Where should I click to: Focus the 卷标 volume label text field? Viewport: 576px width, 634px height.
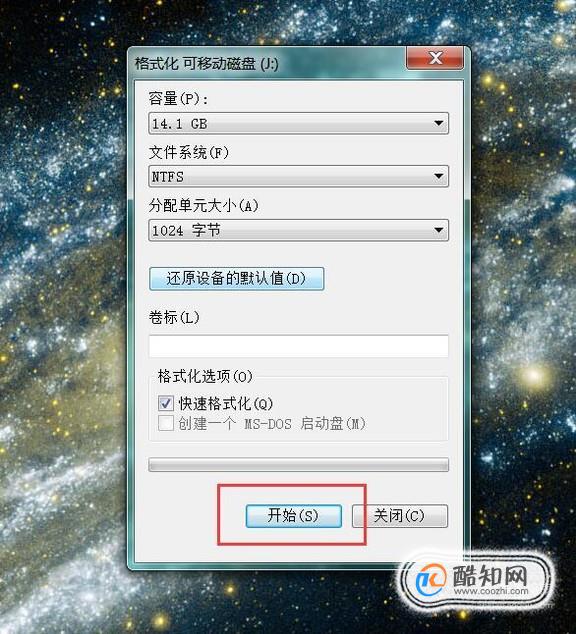point(298,346)
